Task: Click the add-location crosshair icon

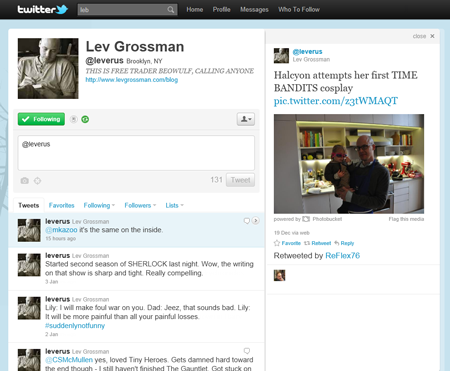Action: click(x=37, y=181)
